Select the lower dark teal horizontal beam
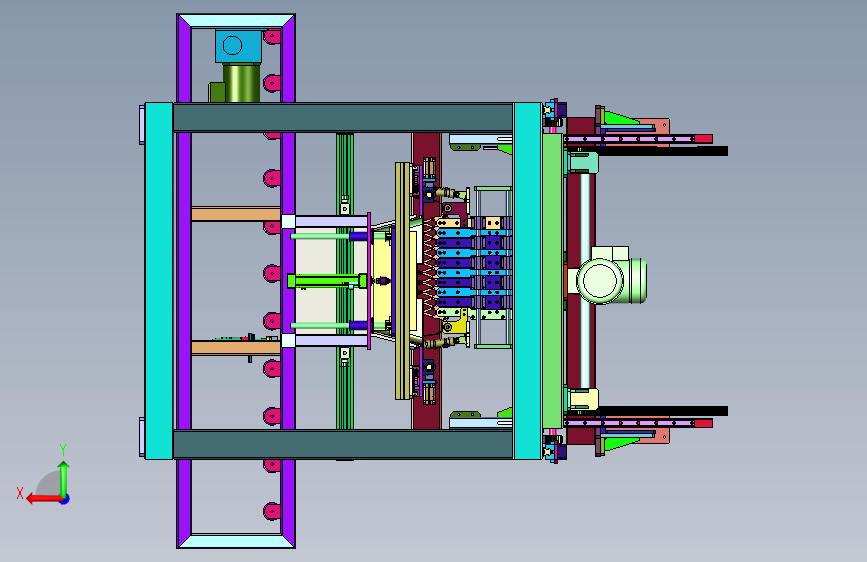This screenshot has height=562, width=867. pyautogui.click(x=343, y=444)
